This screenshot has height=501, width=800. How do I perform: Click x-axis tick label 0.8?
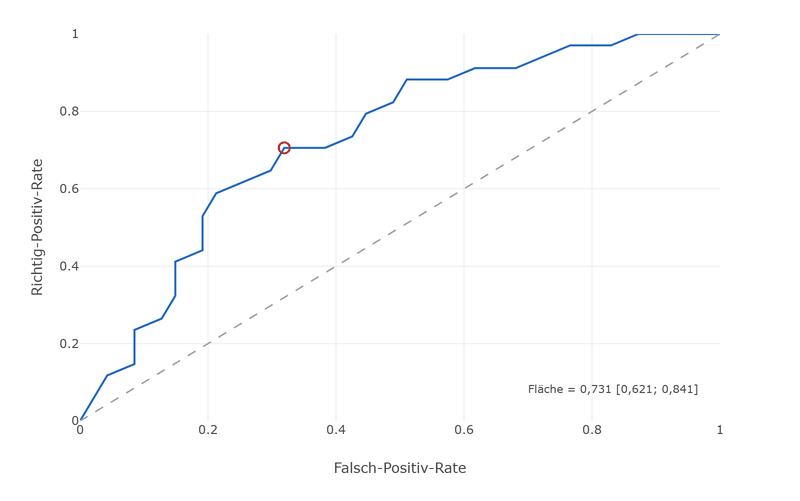point(592,430)
